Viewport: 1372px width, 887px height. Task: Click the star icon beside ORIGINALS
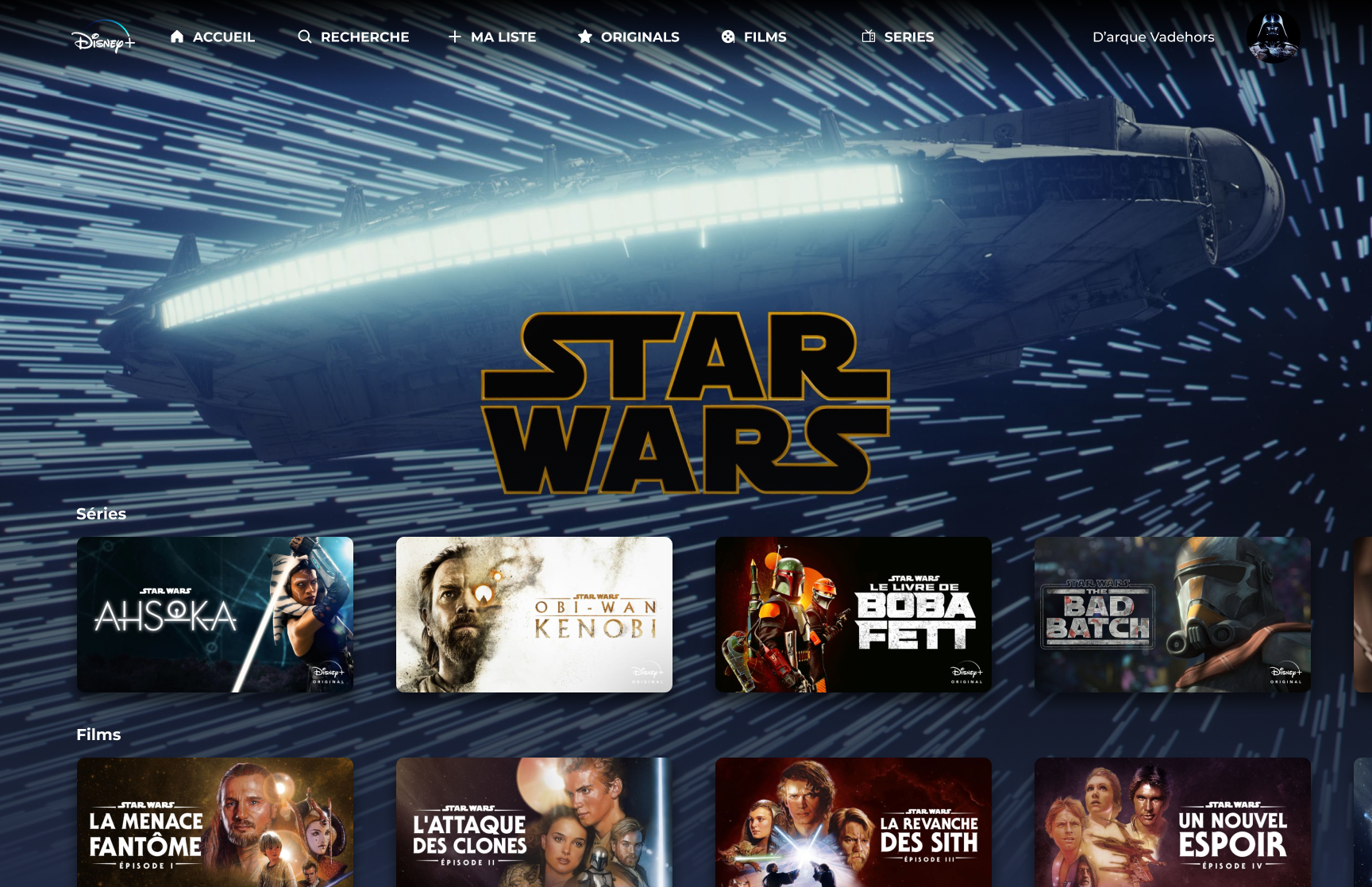(585, 37)
